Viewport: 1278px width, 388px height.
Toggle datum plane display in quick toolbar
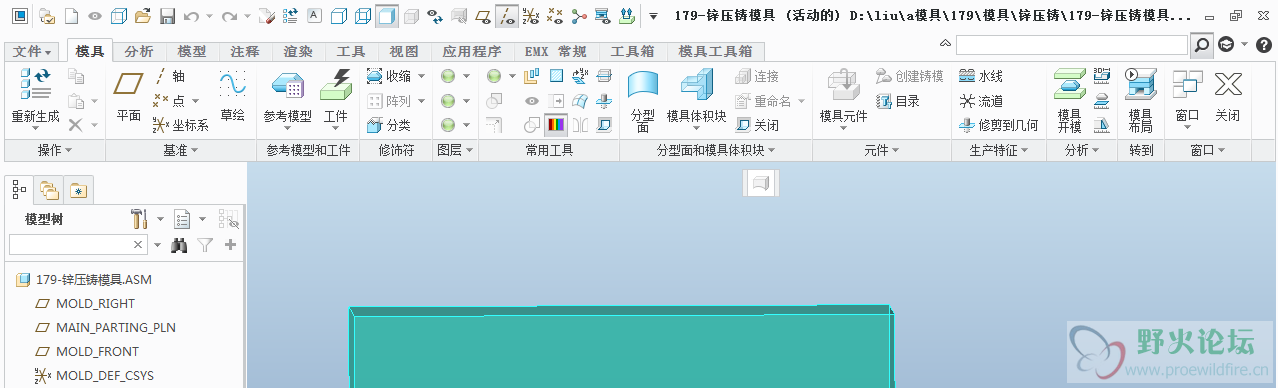point(483,16)
